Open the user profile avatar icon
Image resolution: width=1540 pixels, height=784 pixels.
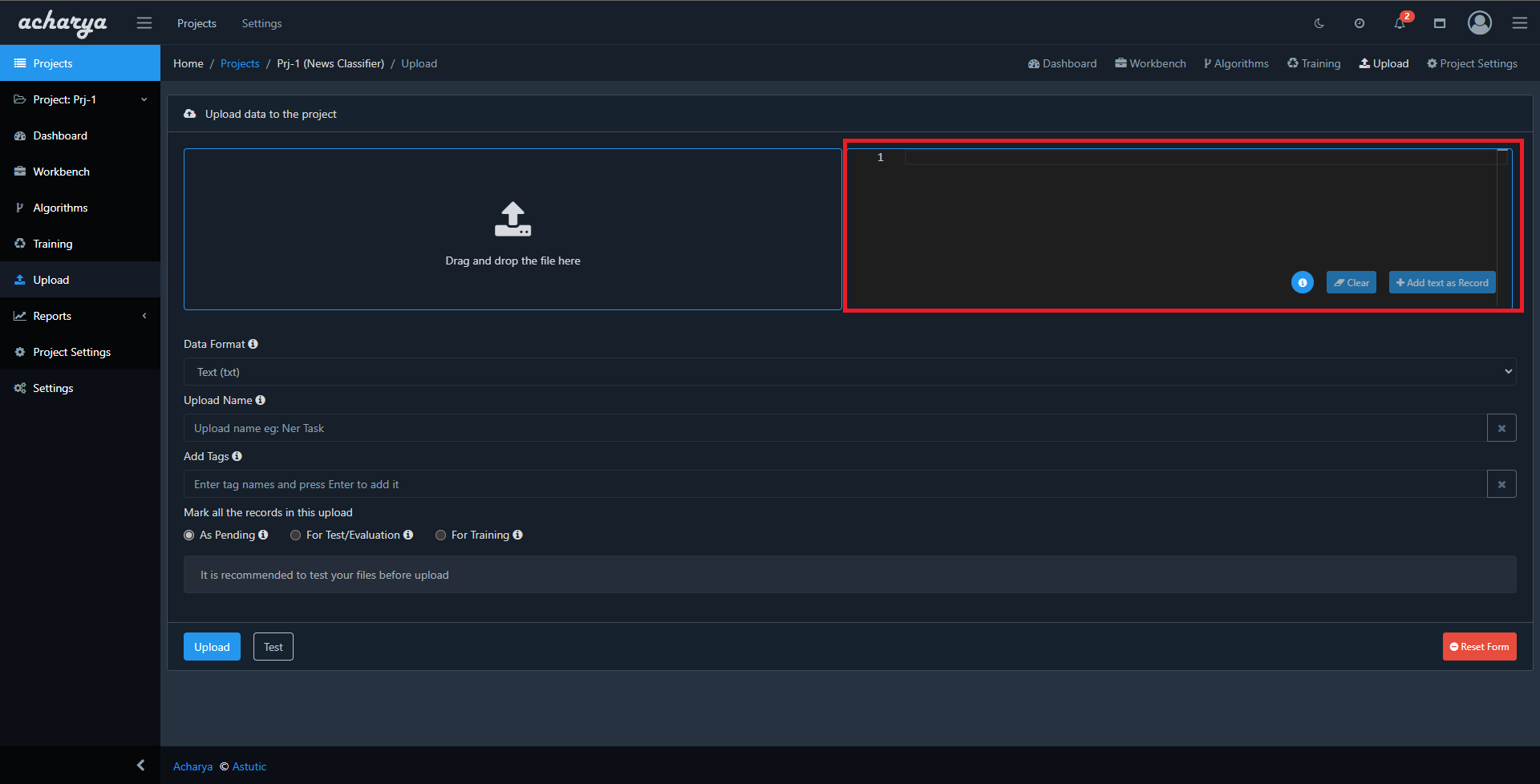point(1479,22)
